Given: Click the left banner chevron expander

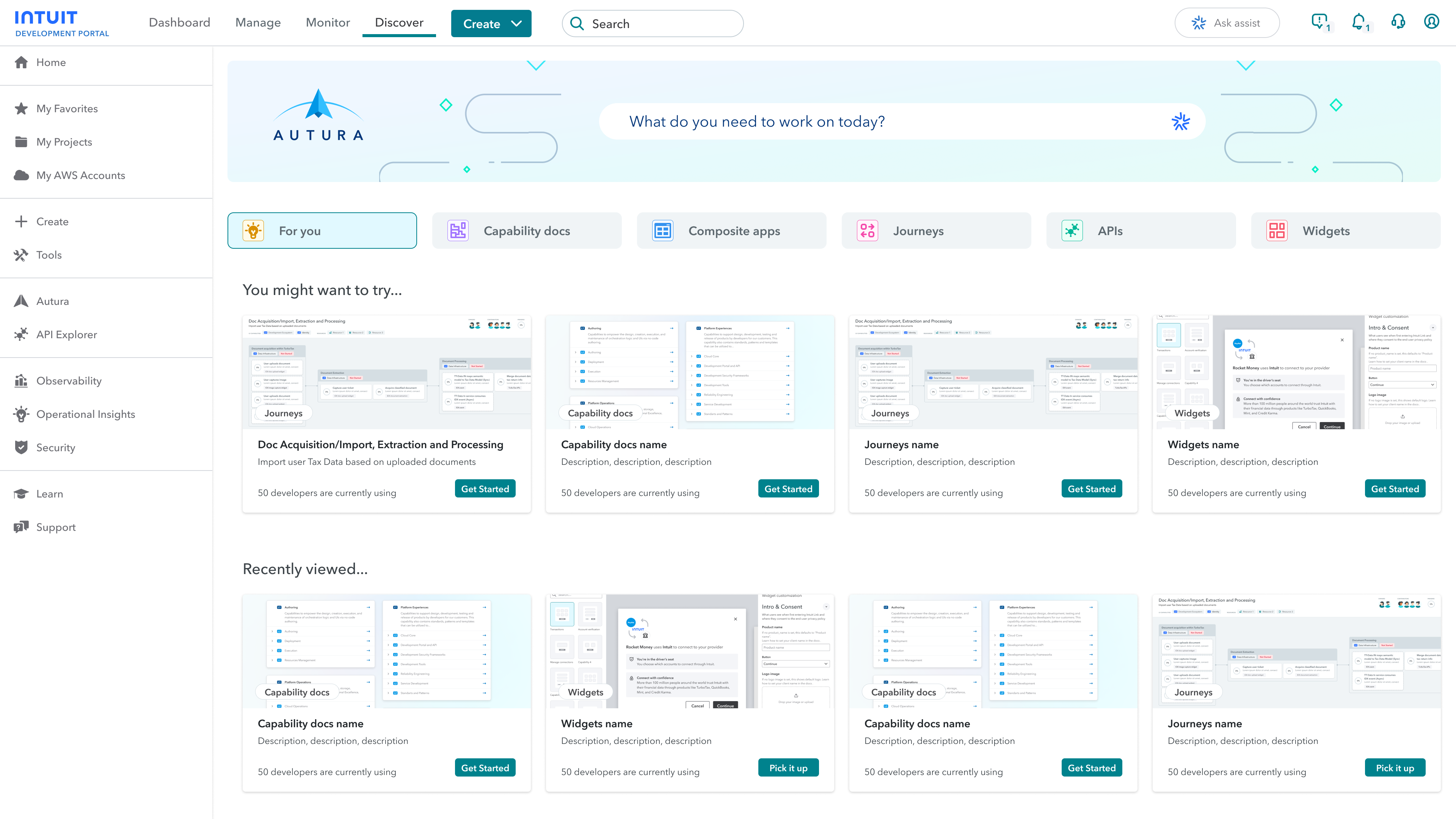Looking at the screenshot, I should [536, 66].
